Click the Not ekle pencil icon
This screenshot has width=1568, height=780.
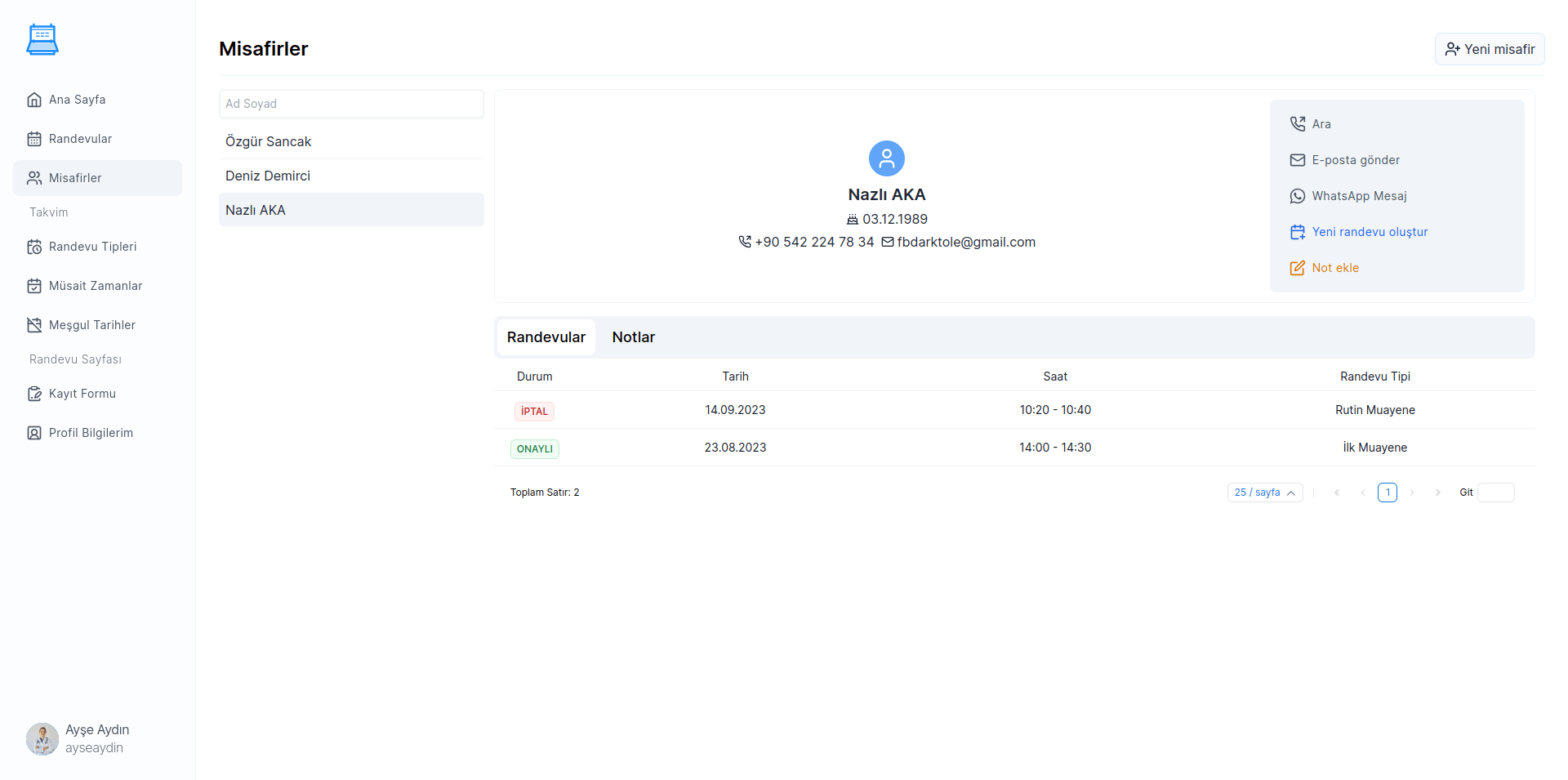[x=1297, y=268]
